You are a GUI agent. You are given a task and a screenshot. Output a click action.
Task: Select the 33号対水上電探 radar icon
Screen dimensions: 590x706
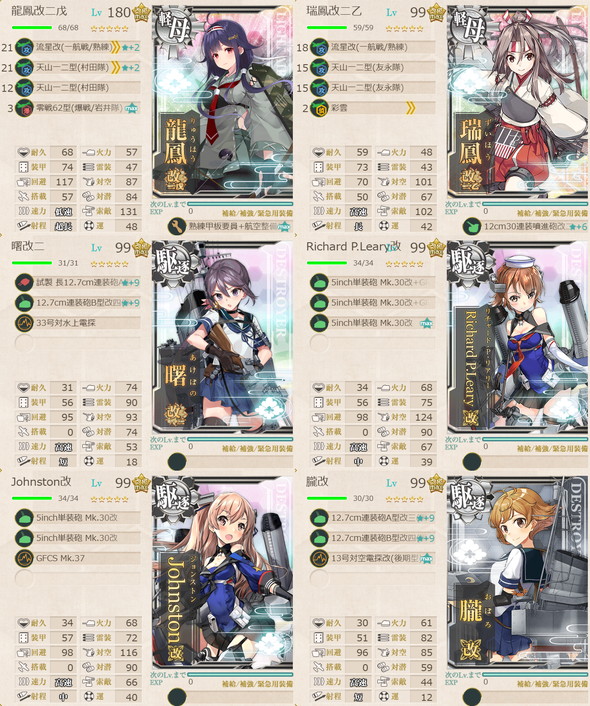pyautogui.click(x=24, y=323)
